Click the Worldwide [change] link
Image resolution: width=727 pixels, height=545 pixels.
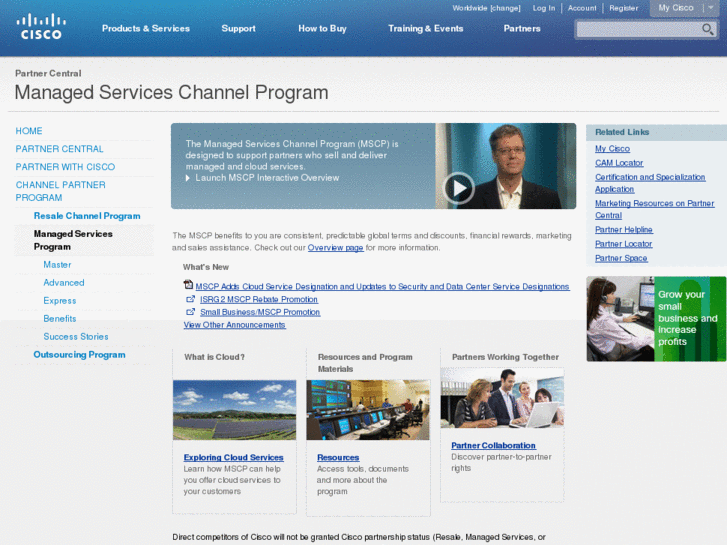pyautogui.click(x=486, y=8)
